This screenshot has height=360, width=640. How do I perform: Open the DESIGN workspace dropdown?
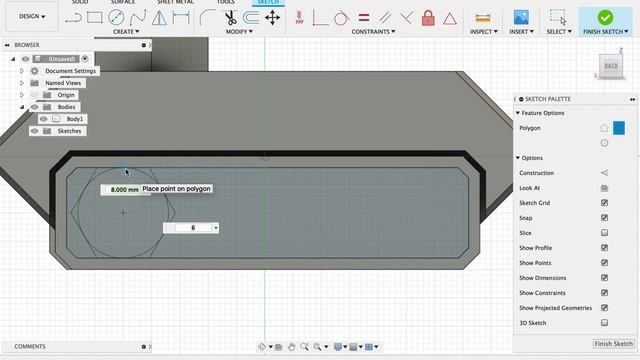coord(32,16)
